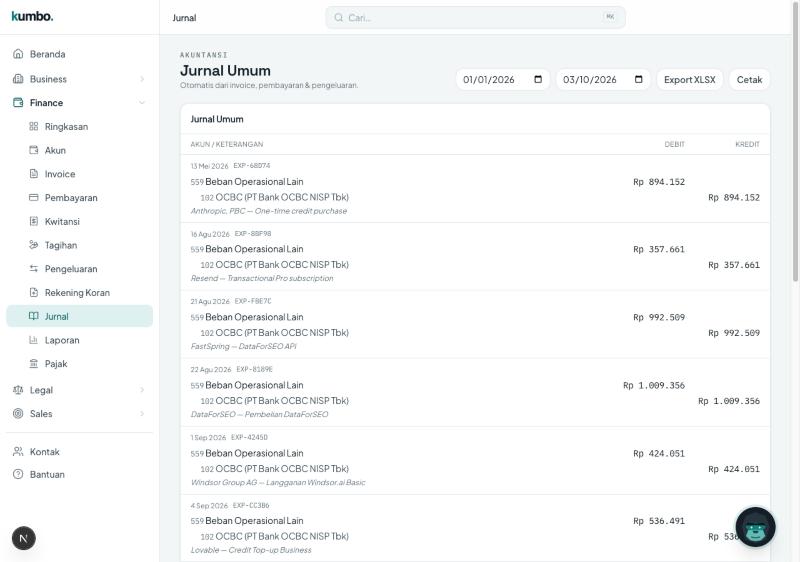Click note 'Anthropic, PBC — One-time credit purchase'

[x=268, y=211]
